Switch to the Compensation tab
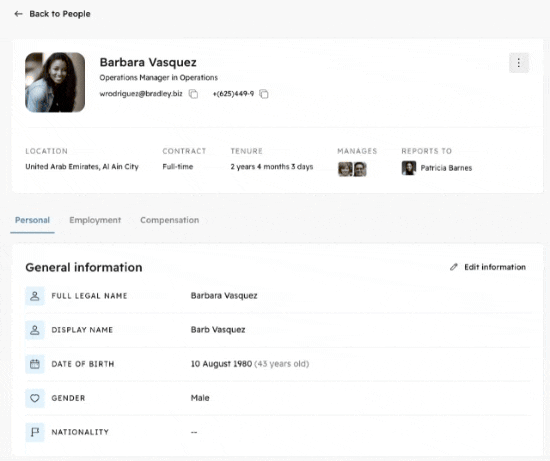550x461 pixels. (169, 220)
